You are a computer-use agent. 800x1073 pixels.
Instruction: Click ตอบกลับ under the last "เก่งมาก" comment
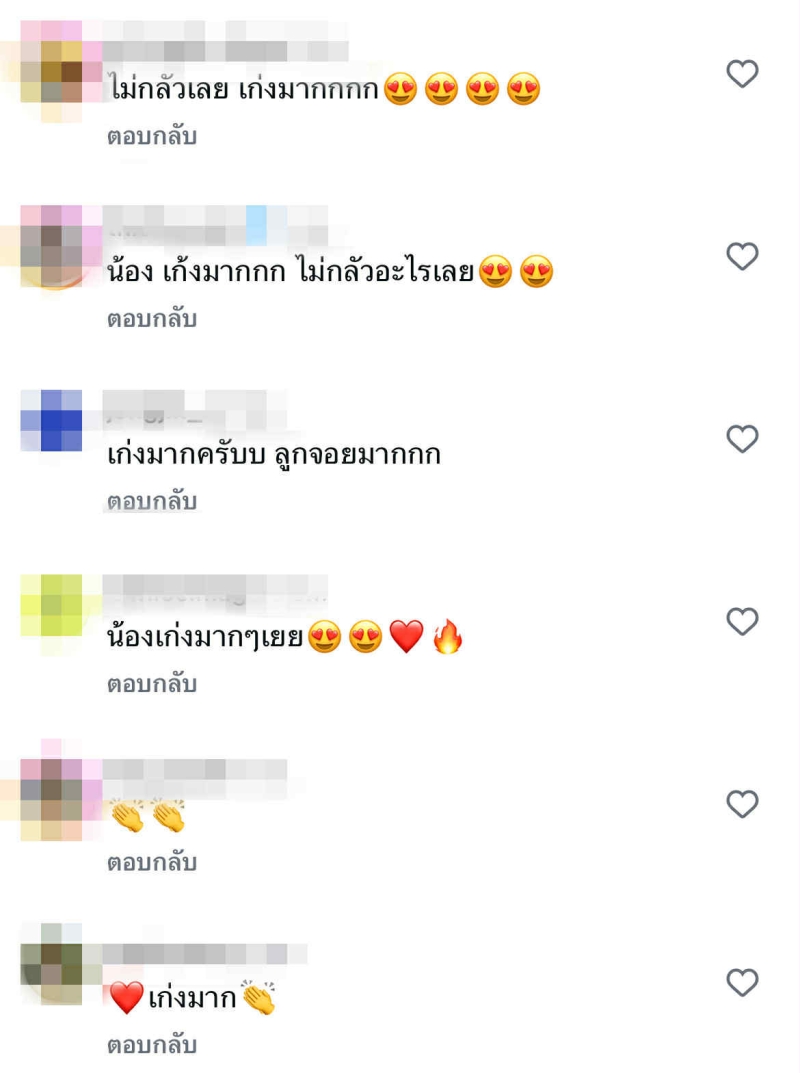coord(152,1045)
